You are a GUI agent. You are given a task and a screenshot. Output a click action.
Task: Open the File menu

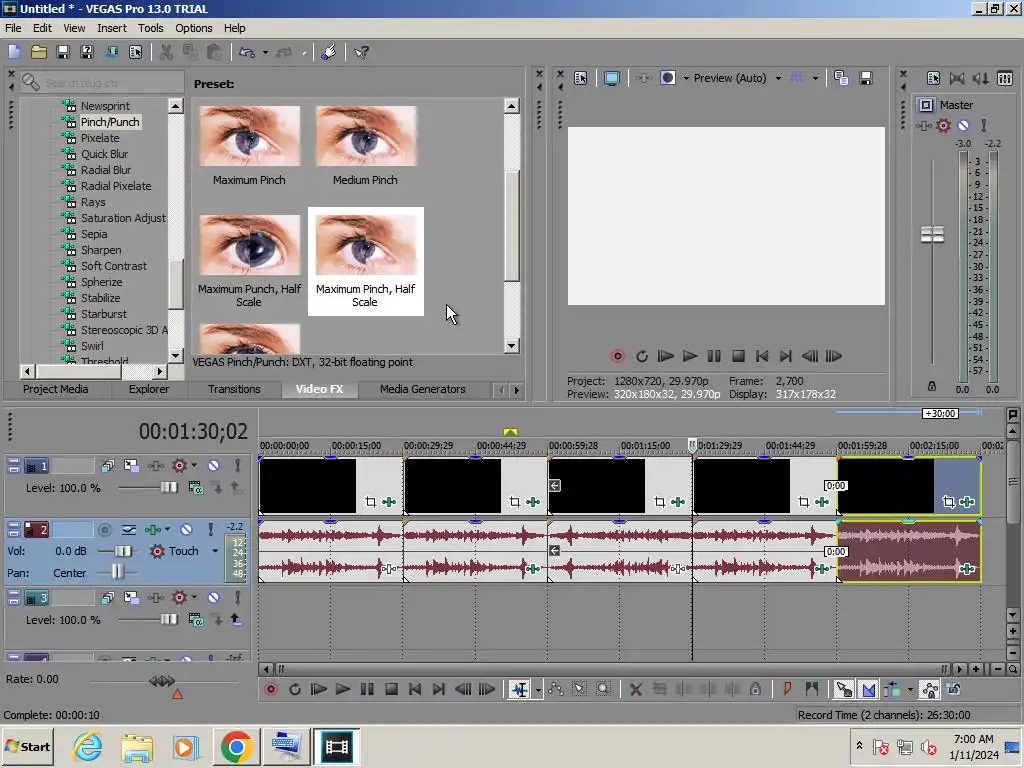[13, 28]
